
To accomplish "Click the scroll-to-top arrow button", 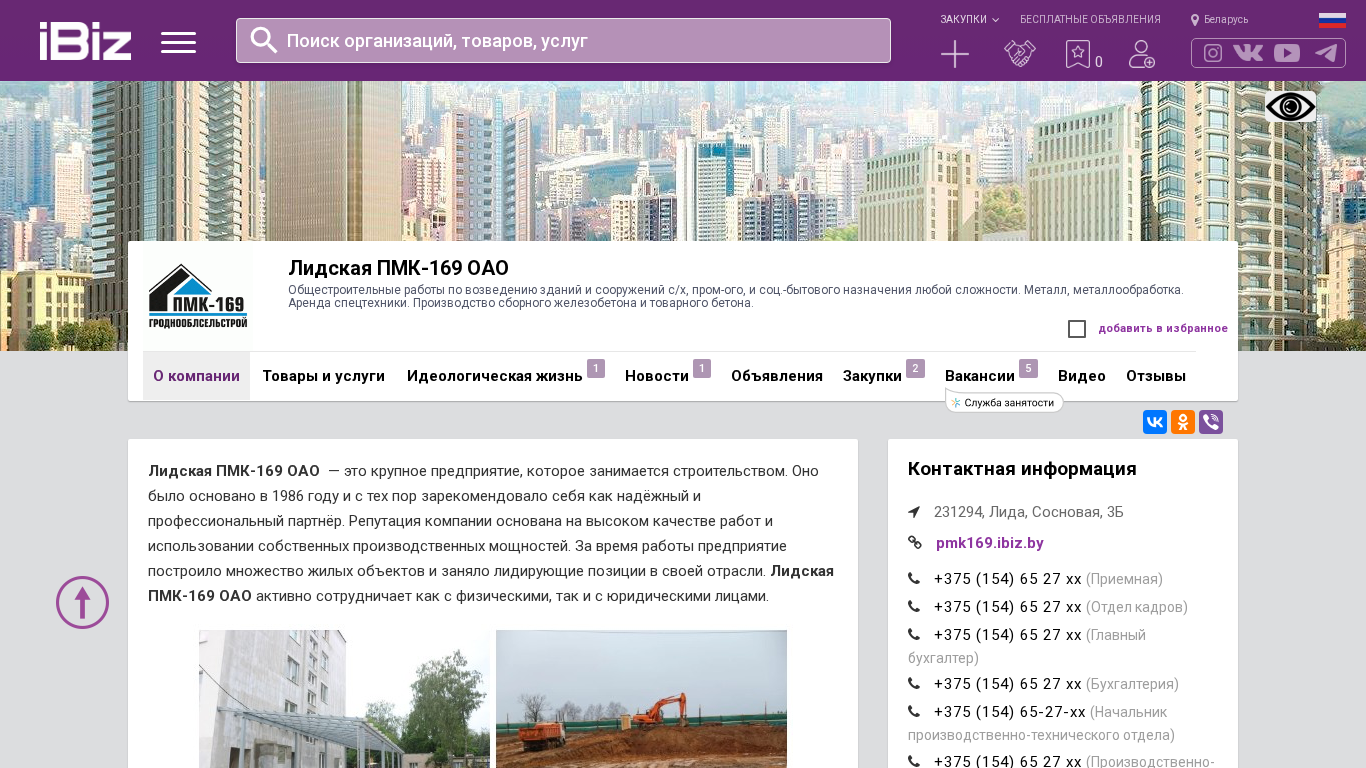I will [x=82, y=602].
